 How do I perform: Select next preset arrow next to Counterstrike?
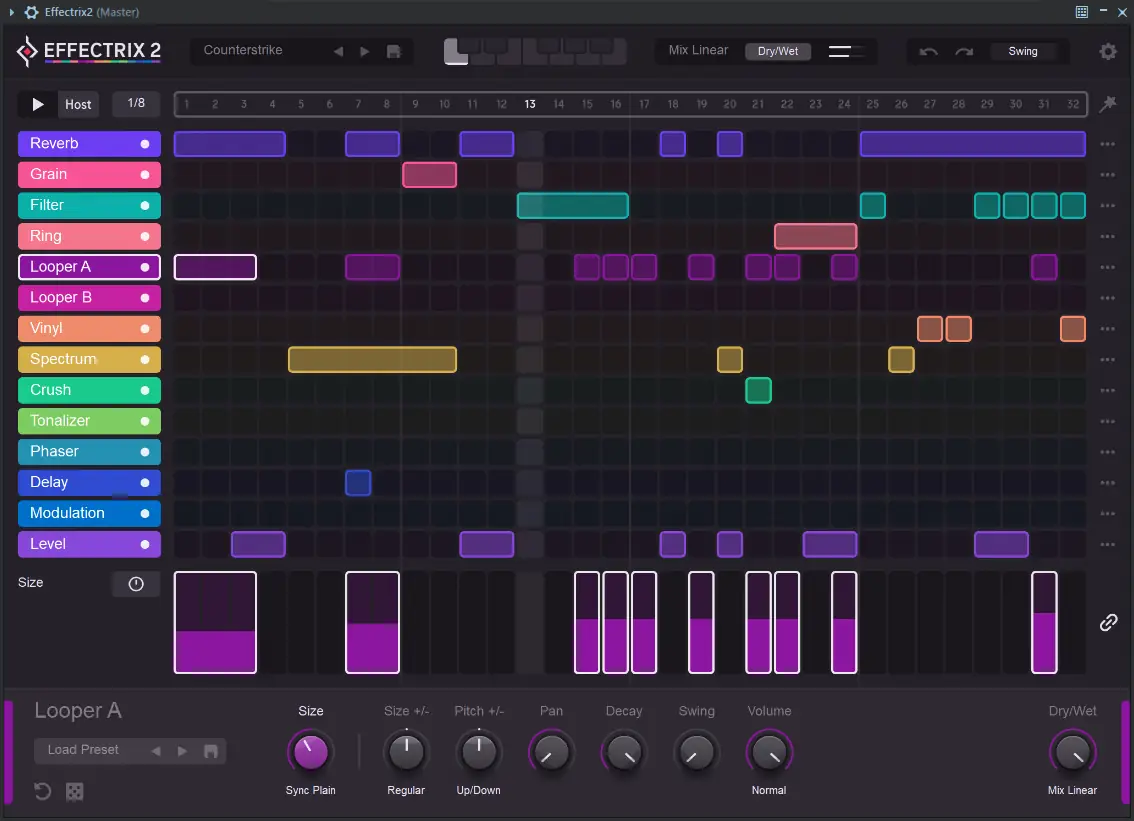(364, 51)
